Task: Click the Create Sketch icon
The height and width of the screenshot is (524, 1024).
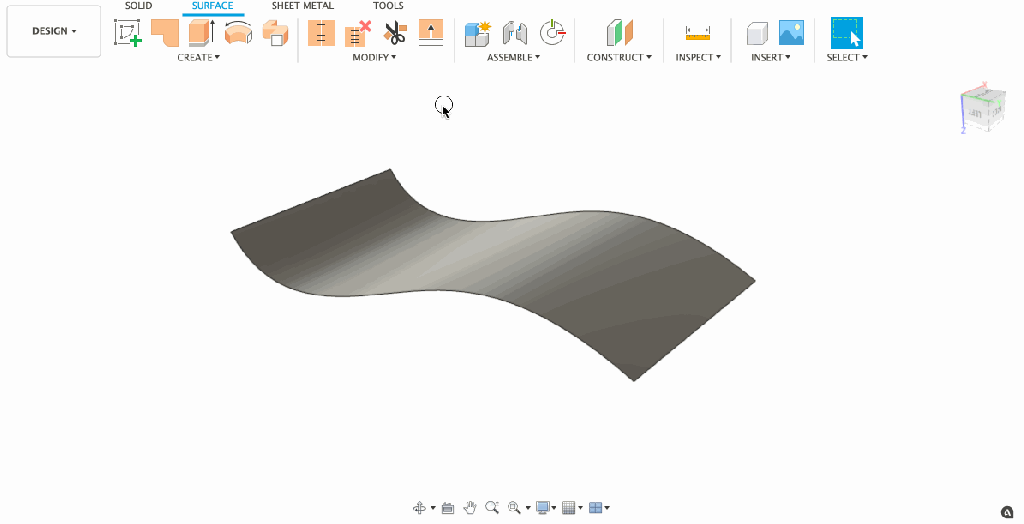Action: coord(127,33)
